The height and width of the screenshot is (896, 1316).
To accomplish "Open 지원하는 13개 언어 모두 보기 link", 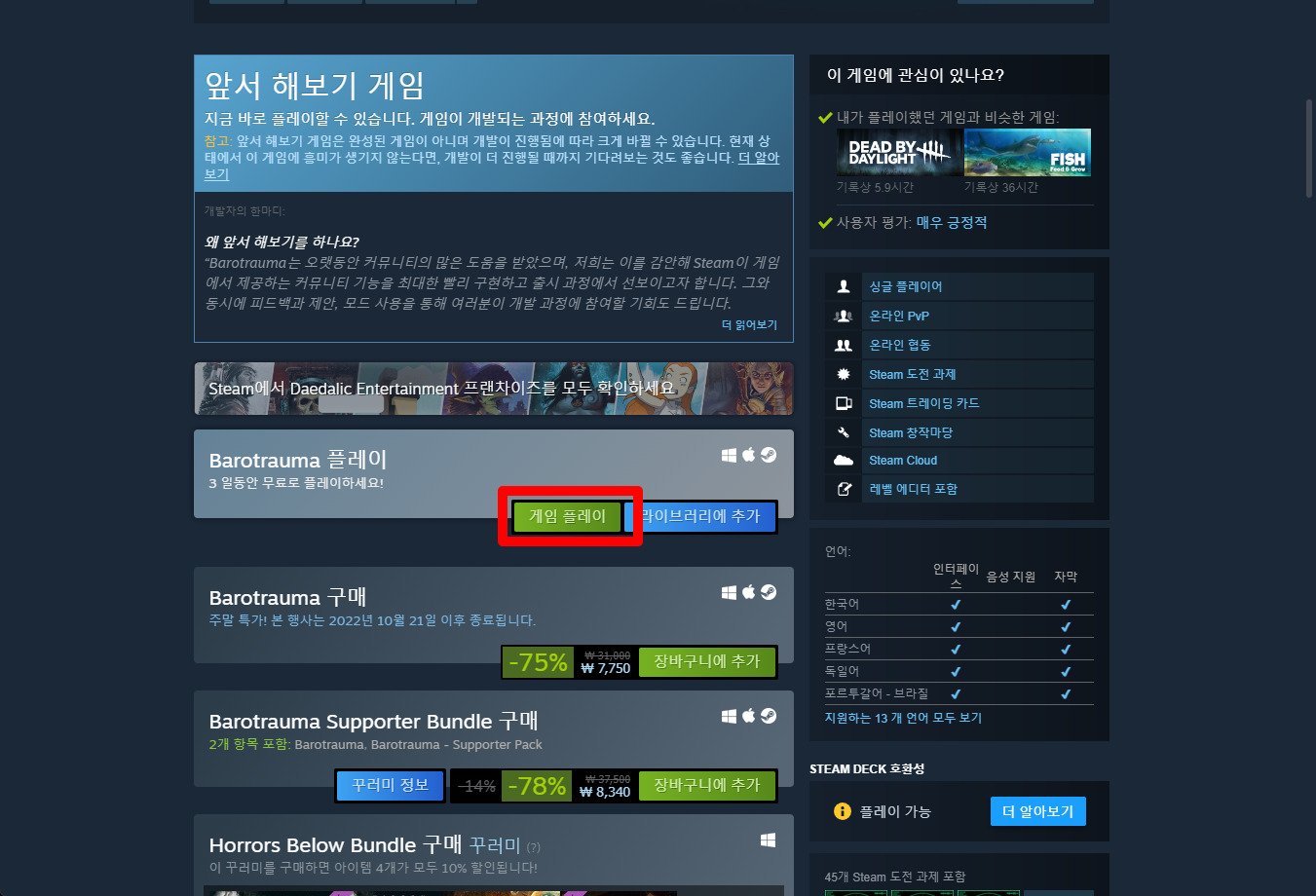I will click(903, 718).
